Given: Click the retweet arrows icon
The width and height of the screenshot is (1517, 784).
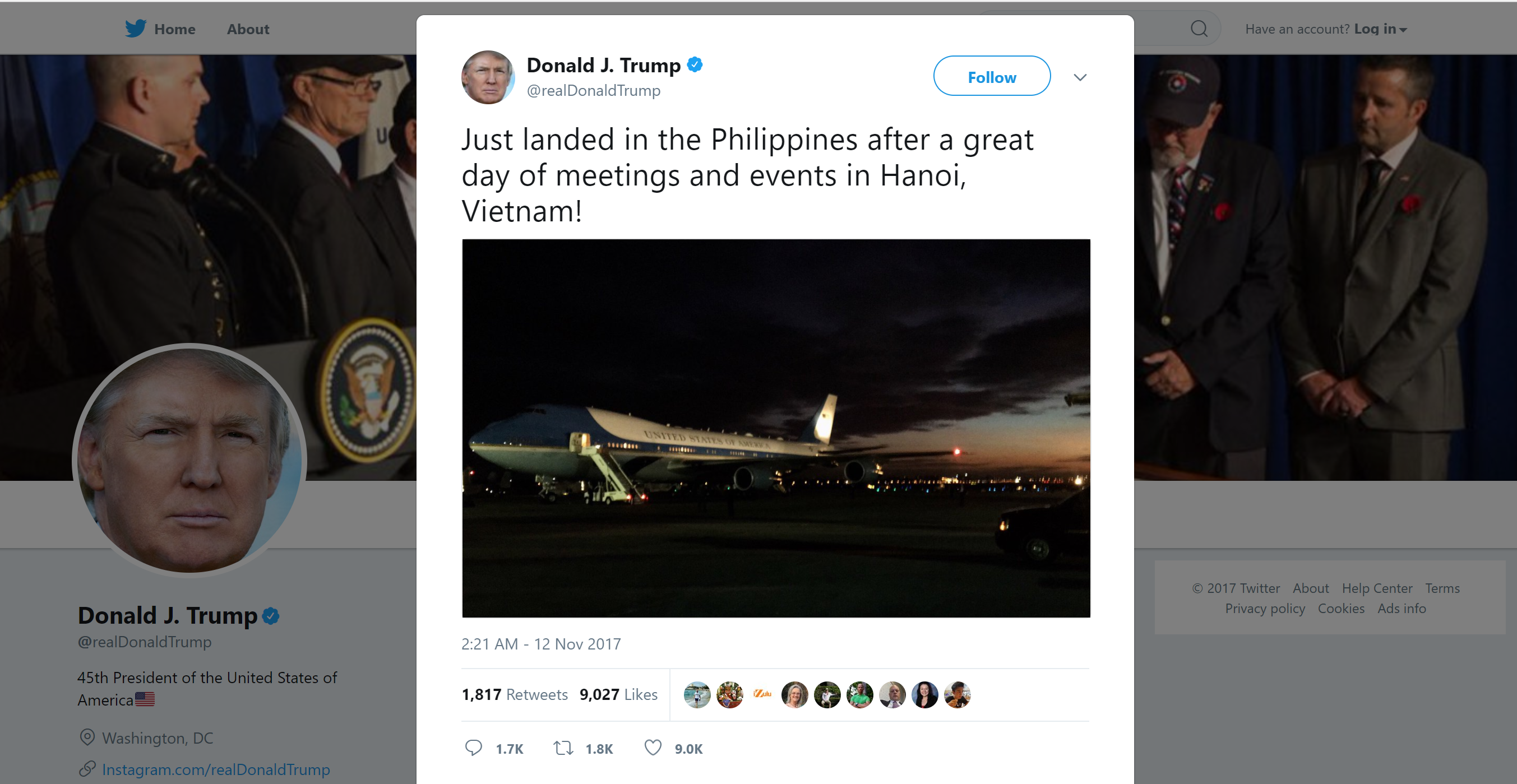Looking at the screenshot, I should (563, 748).
